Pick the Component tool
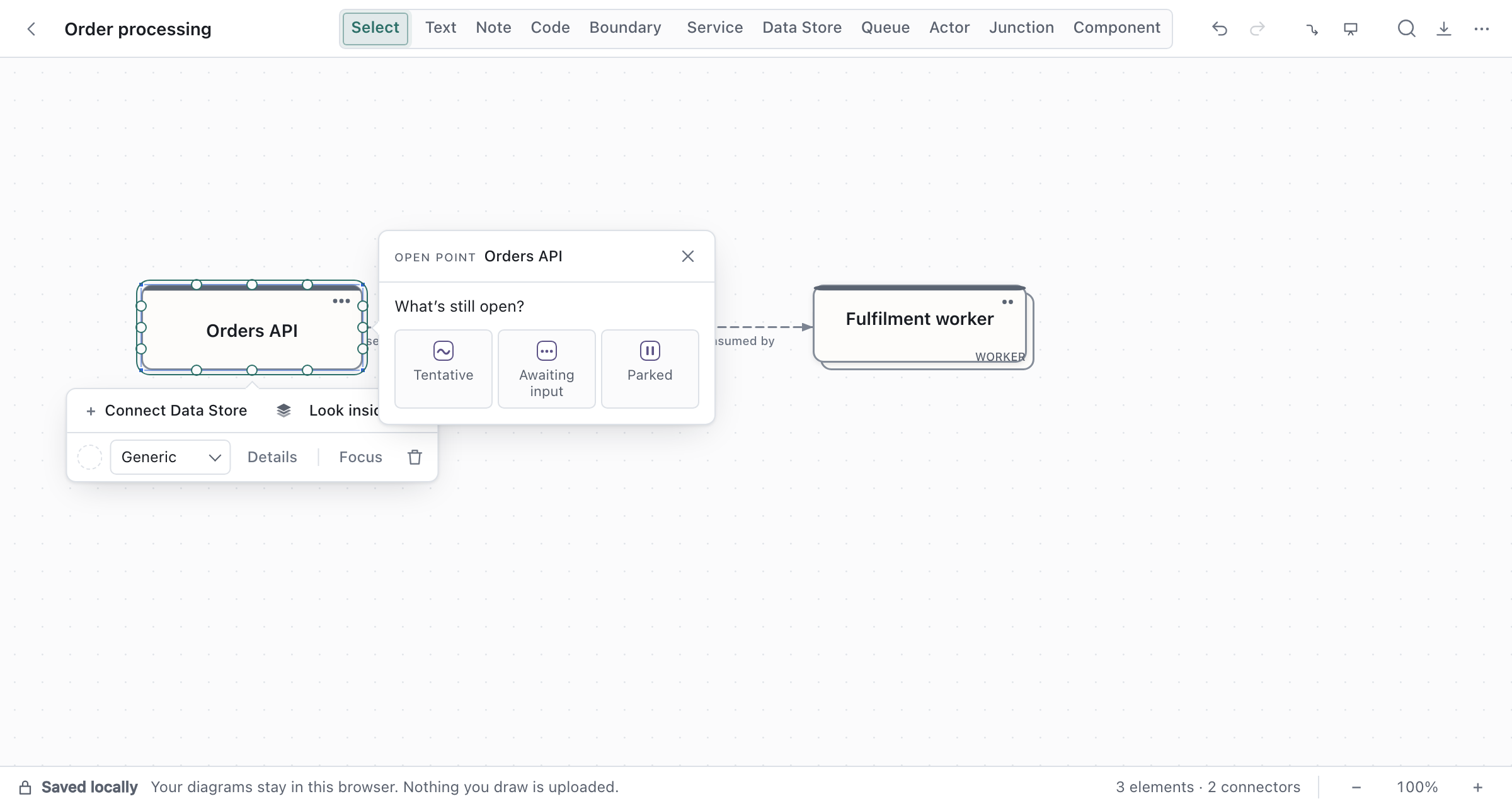This screenshot has height=806, width=1512. (x=1116, y=28)
